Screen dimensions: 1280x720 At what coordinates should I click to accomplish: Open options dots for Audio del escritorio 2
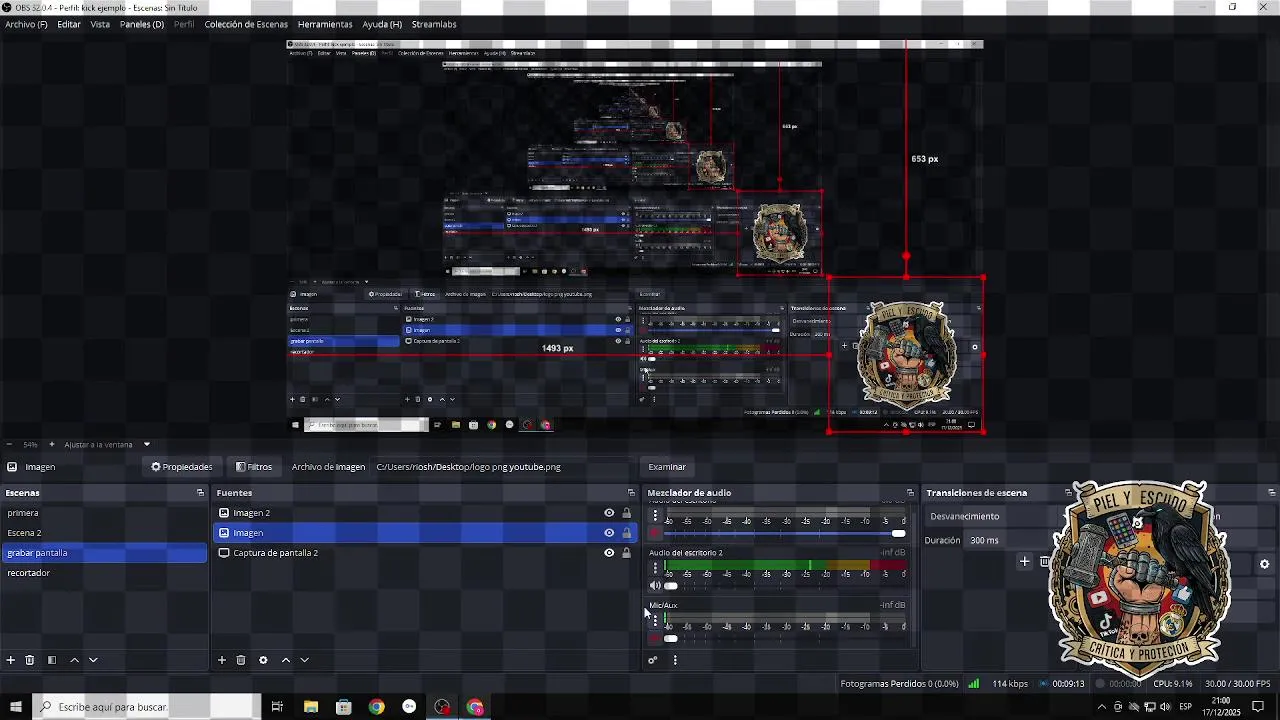click(x=655, y=568)
